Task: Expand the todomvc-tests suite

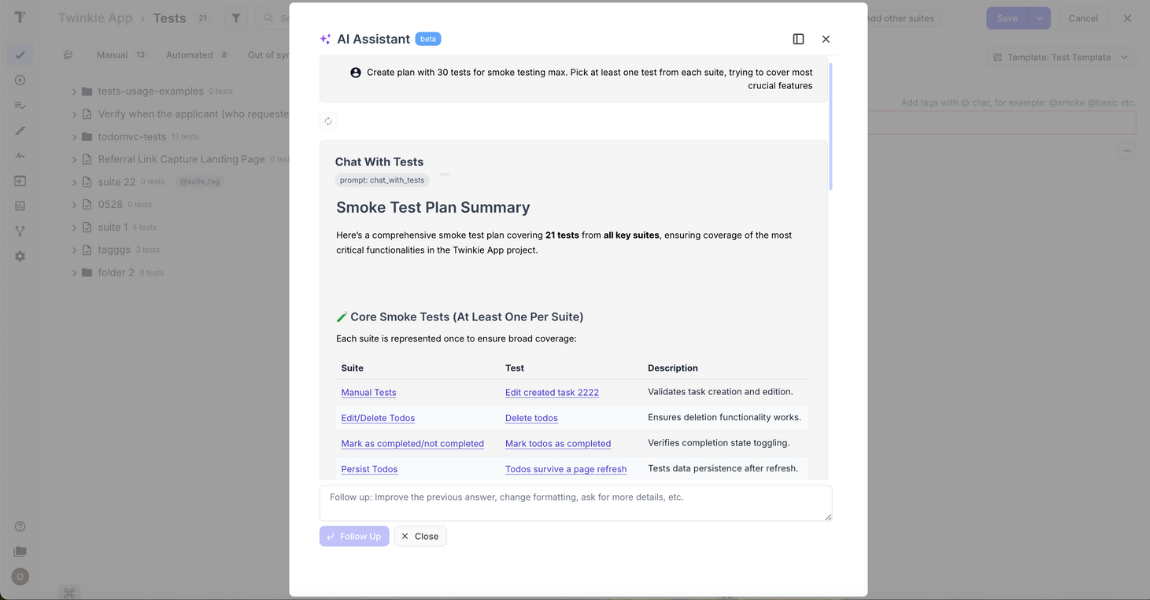Action: 73,136
